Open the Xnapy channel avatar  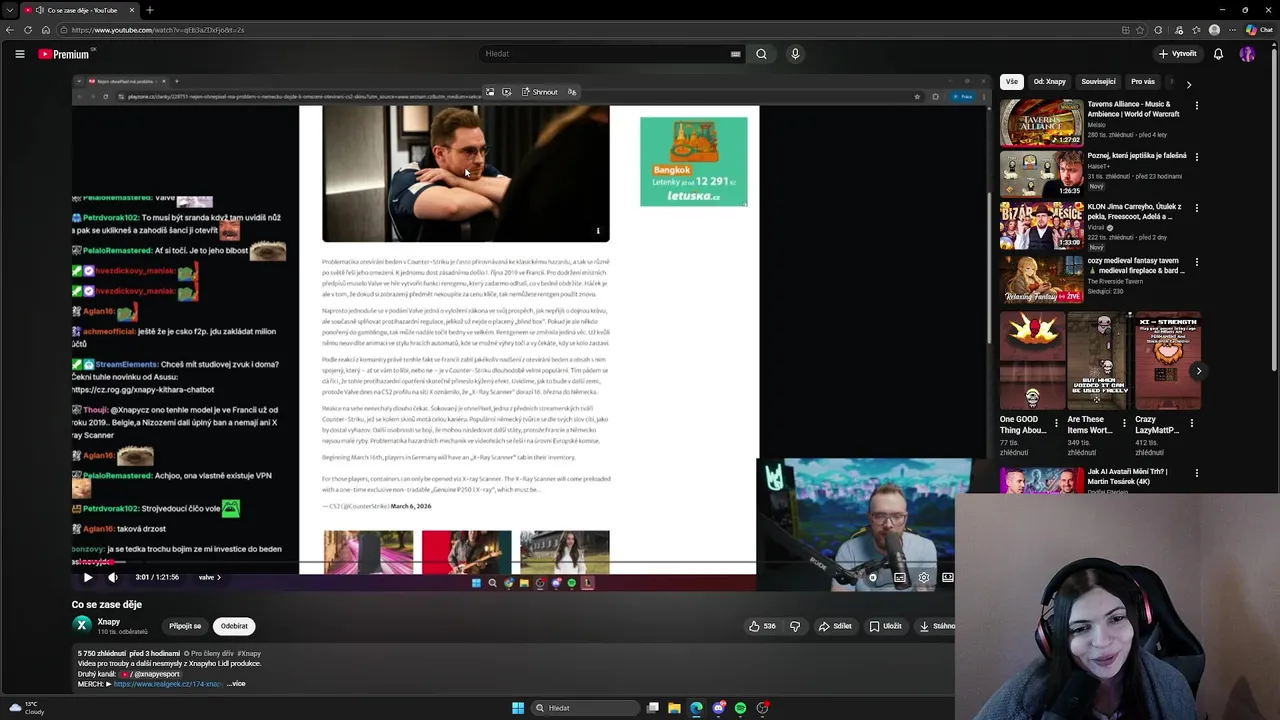pos(82,626)
